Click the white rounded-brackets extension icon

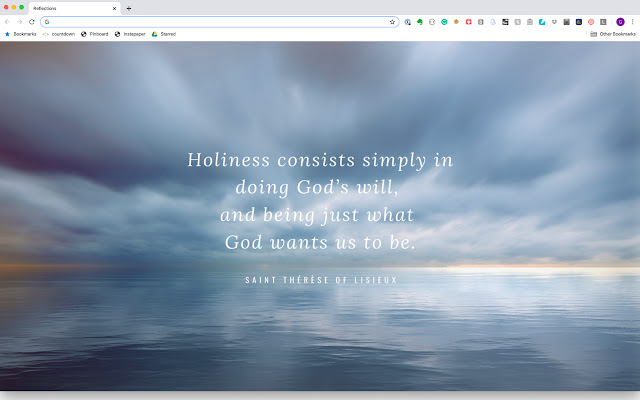(x=432, y=22)
